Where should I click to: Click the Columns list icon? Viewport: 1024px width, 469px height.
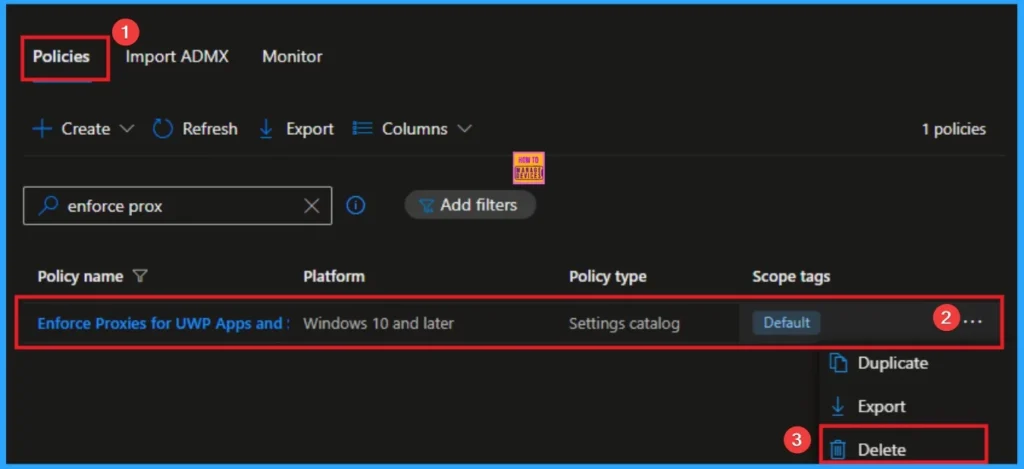click(362, 129)
